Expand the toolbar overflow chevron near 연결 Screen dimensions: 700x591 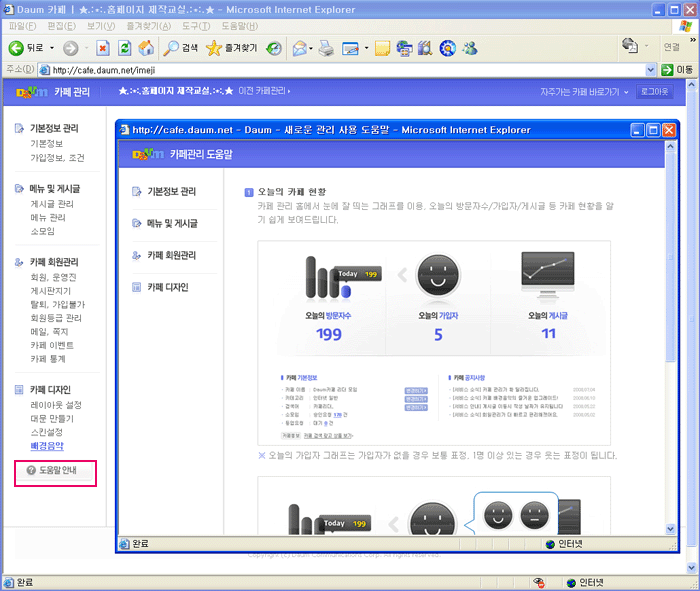tap(693, 40)
